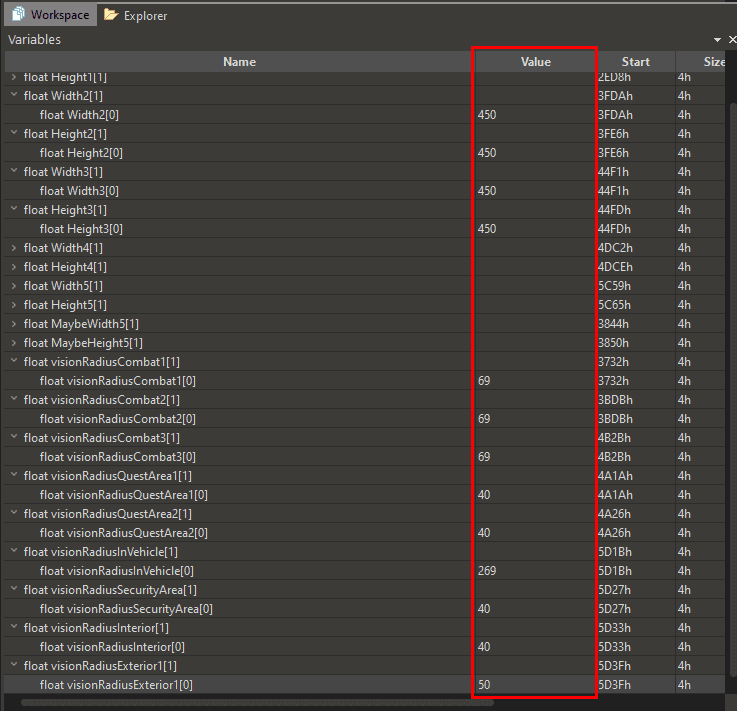Click the horizontal scrollbar thumb

click(257, 703)
